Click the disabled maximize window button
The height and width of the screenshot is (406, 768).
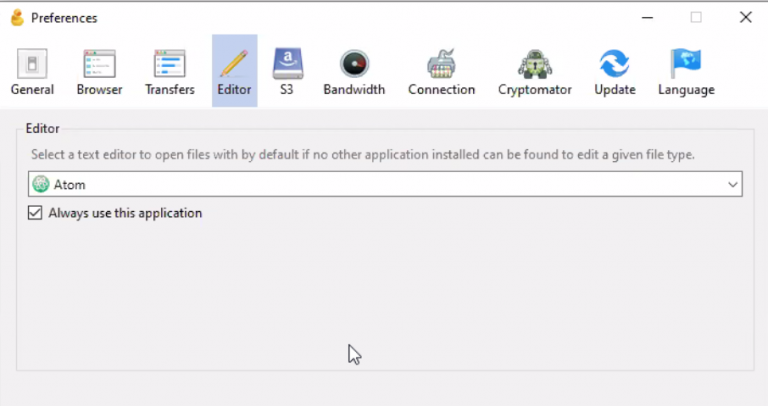coord(696,17)
